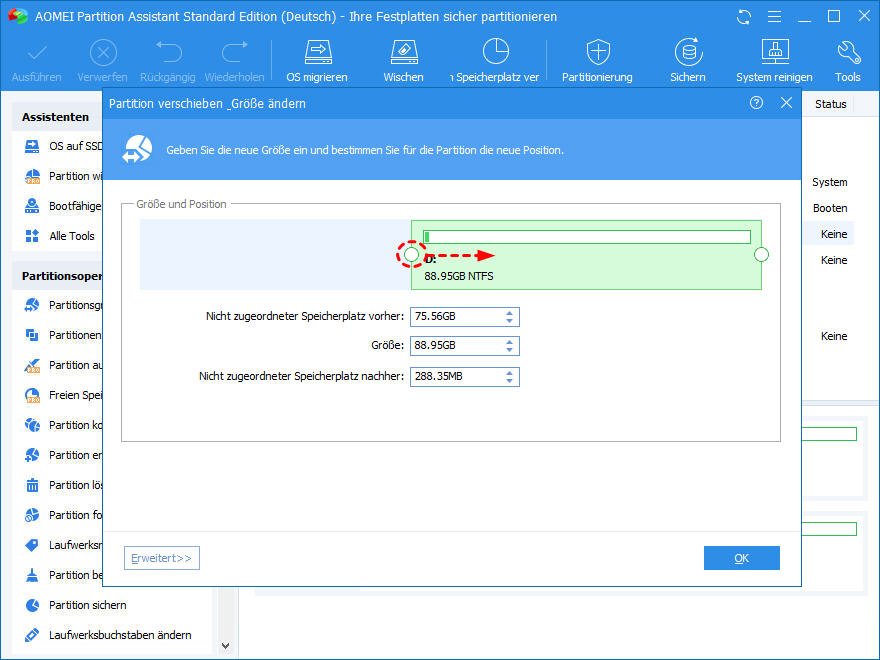Click the D: partition usage bar
Image resolution: width=880 pixels, height=660 pixels.
pos(587,237)
